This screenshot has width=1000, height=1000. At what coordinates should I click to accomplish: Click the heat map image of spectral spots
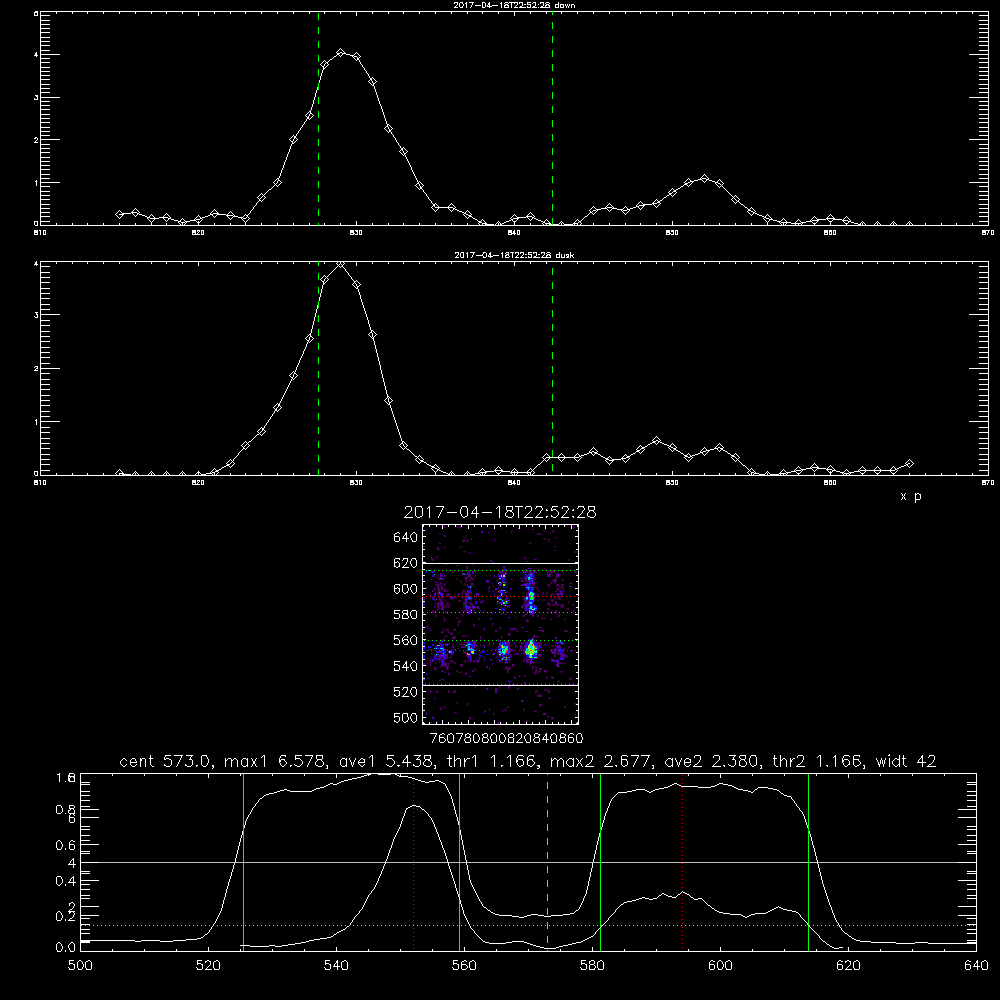pos(500,624)
